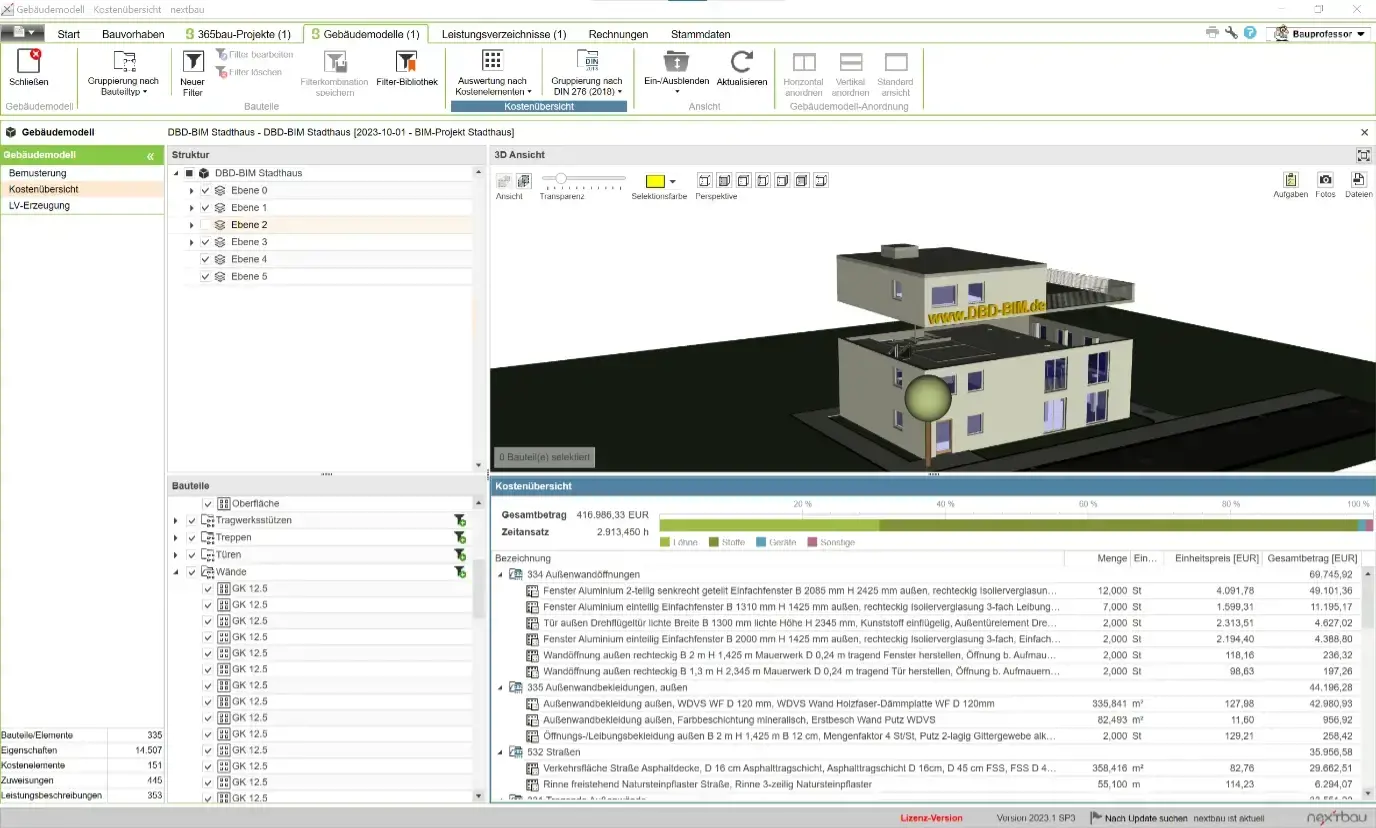Collapse the 335 Außenwandbekleidungen, außen group
The width and height of the screenshot is (1376, 828).
(x=501, y=688)
